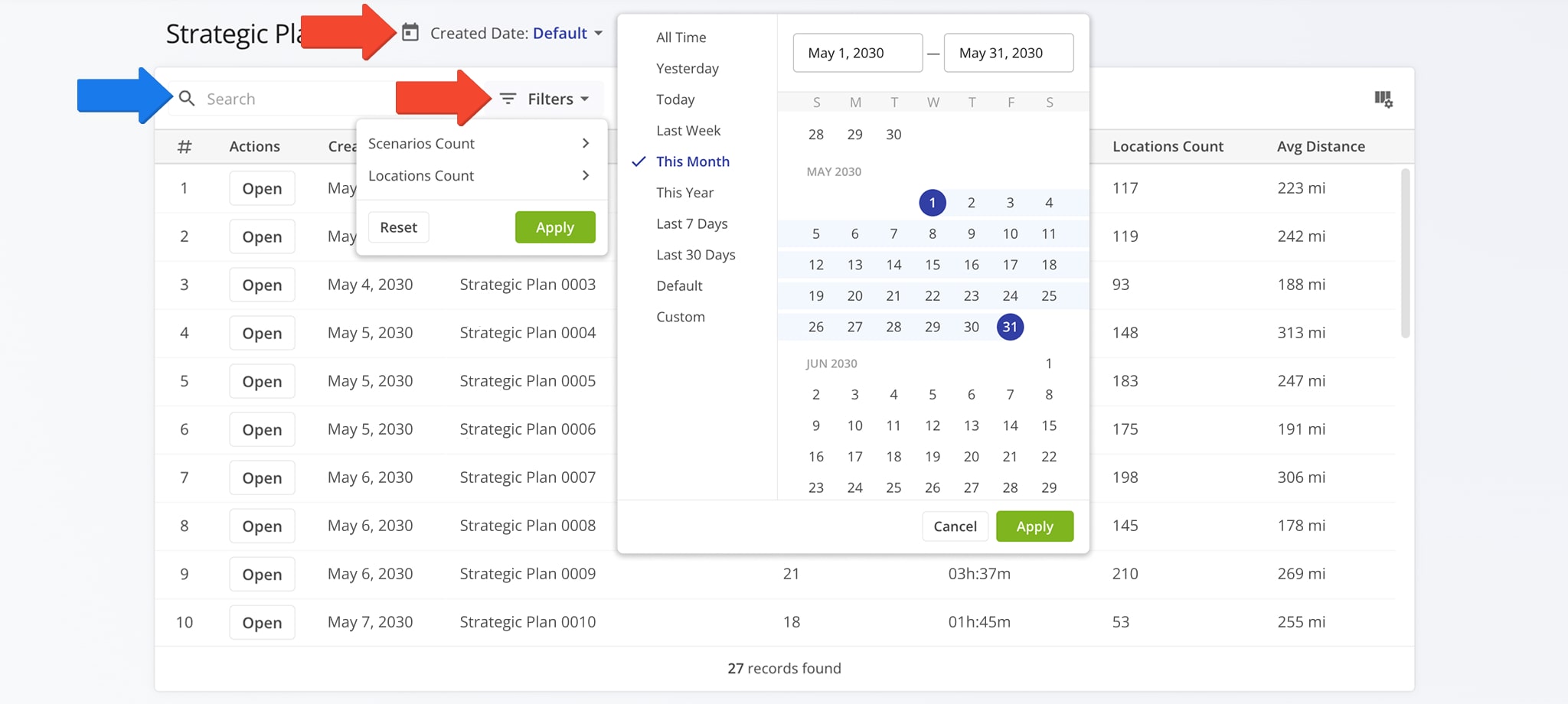Click the May 7, 2030 date cell
Image resolution: width=1568 pixels, height=704 pixels.
point(370,622)
